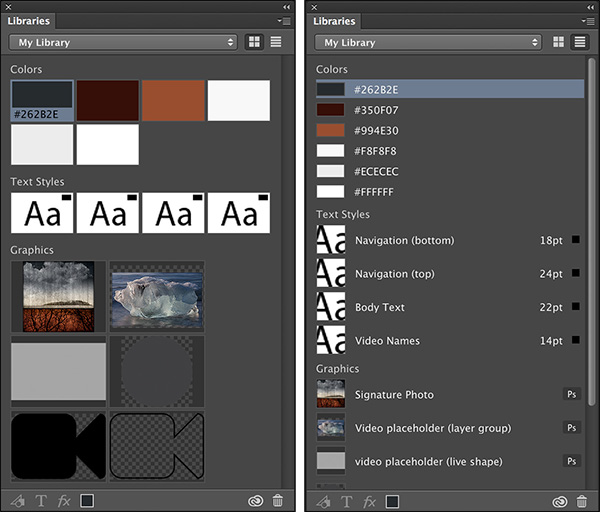Select the Navigation (bottom) text style

[404, 240]
